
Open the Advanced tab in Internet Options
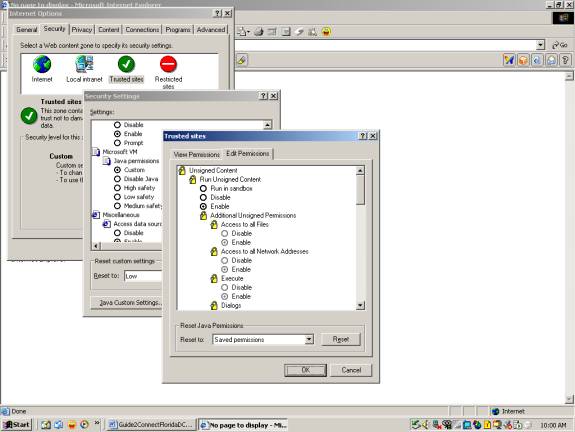click(x=211, y=30)
